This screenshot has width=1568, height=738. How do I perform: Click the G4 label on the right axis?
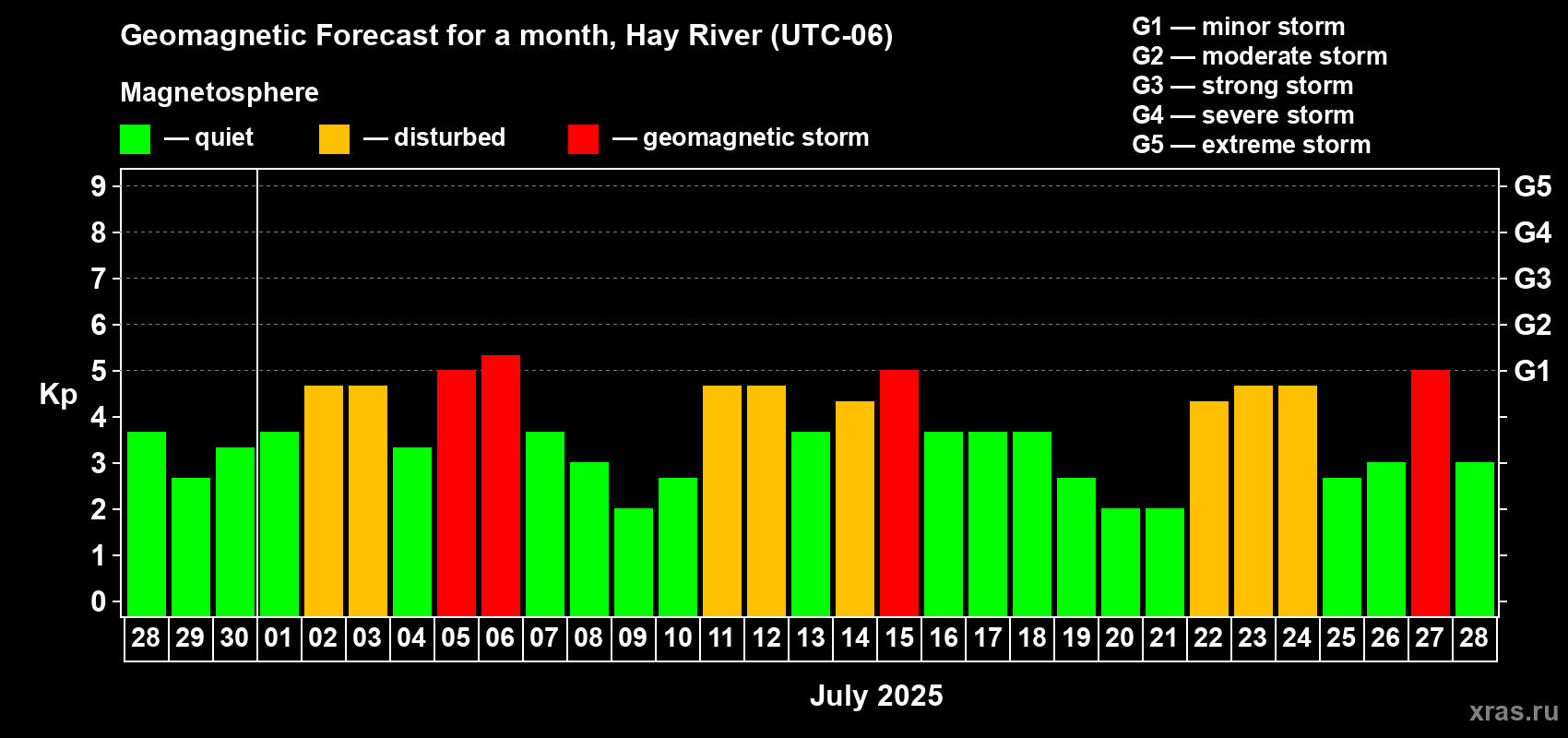pos(1533,232)
